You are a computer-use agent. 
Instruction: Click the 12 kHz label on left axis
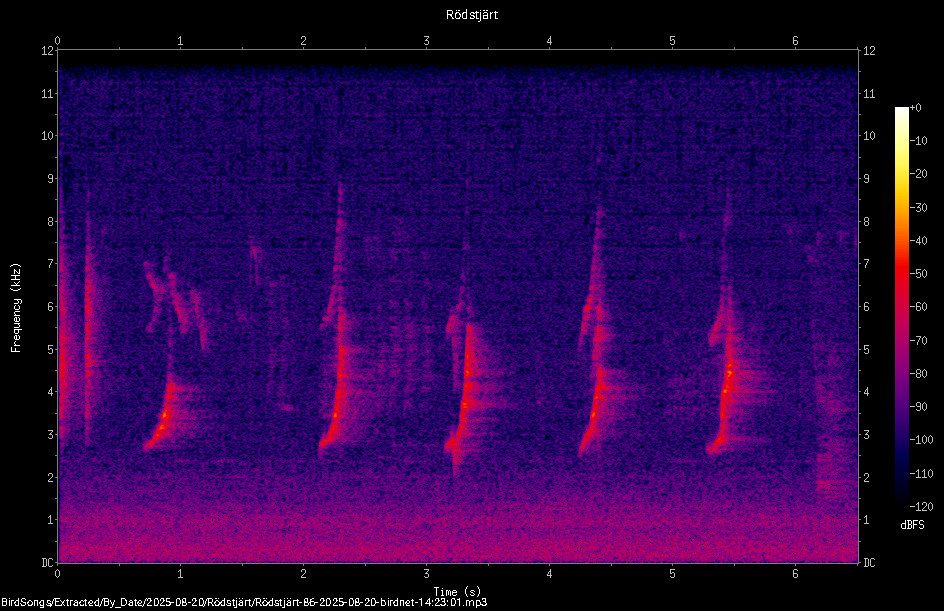[x=48, y=51]
